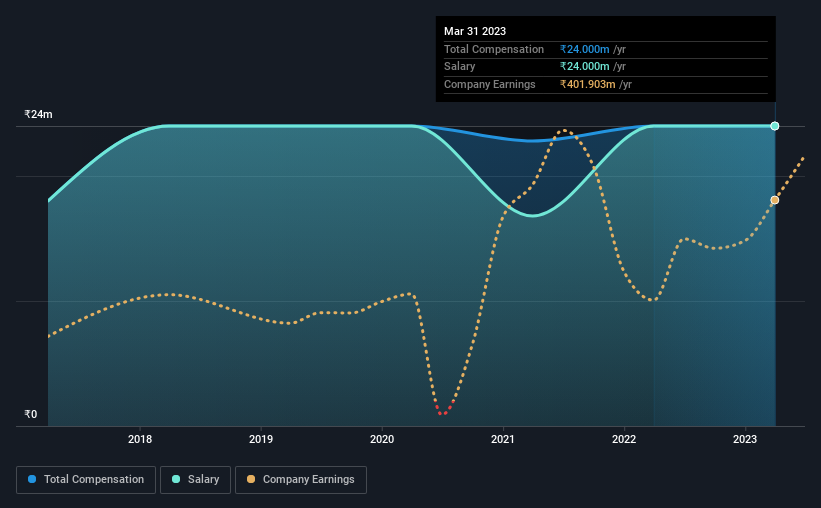The height and width of the screenshot is (508, 821).
Task: Click the Salary row label in tooltip
Action: point(460,67)
